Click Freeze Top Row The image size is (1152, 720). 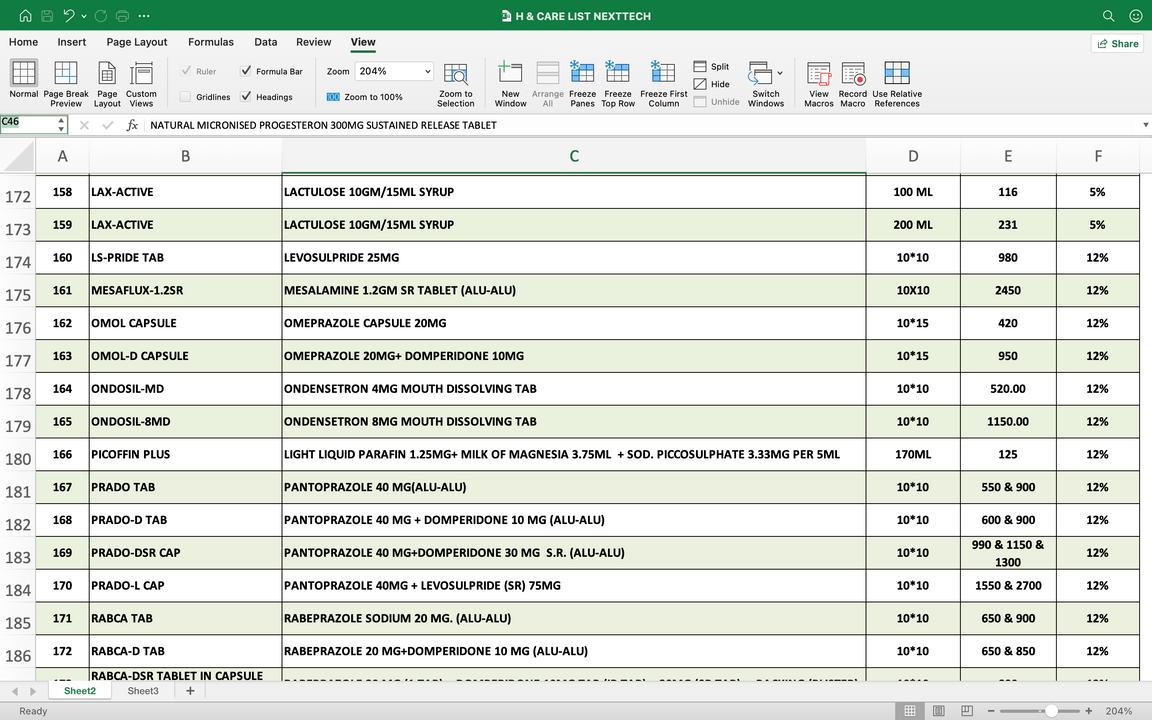pyautogui.click(x=618, y=84)
